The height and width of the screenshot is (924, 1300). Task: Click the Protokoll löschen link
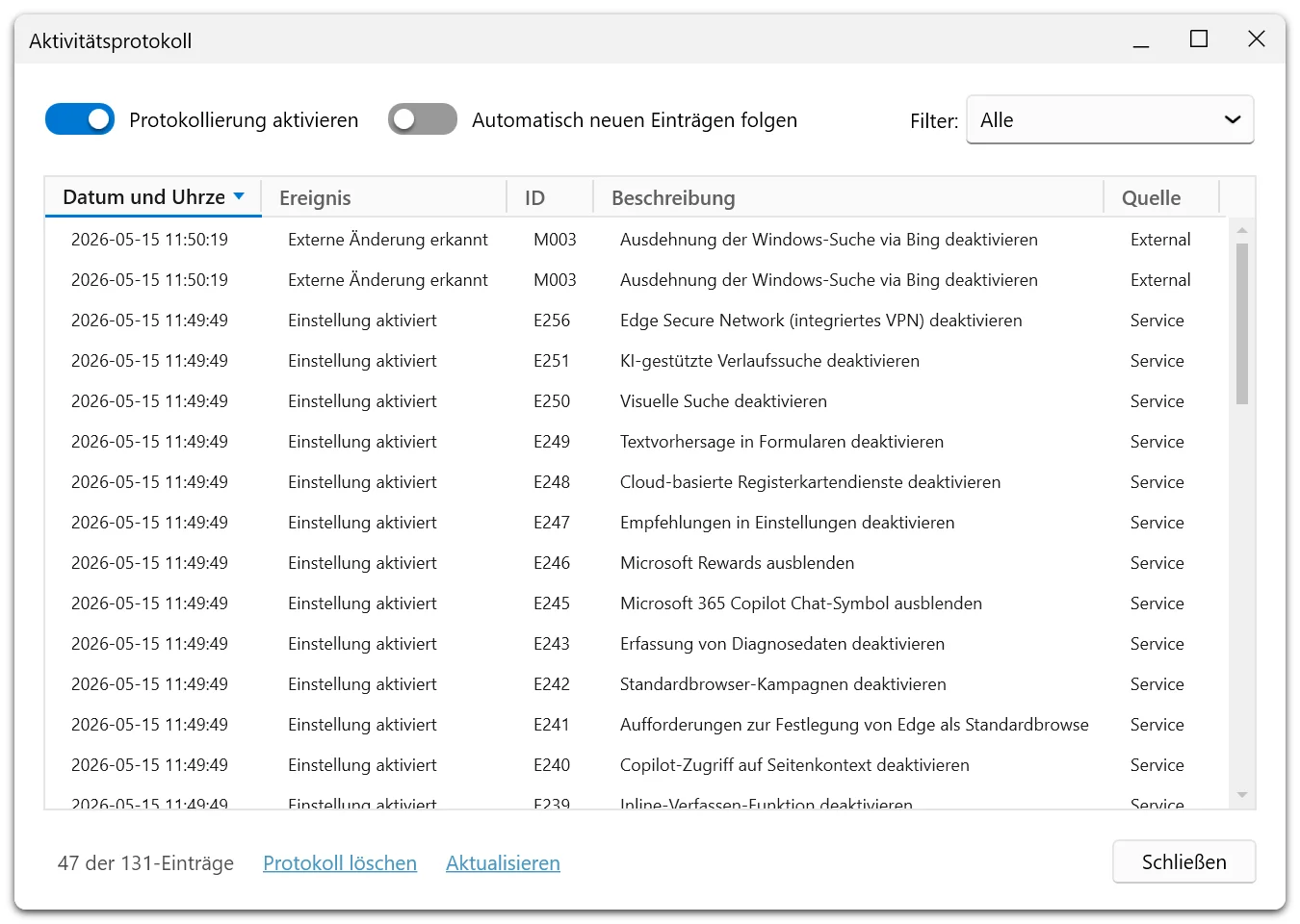(x=340, y=863)
